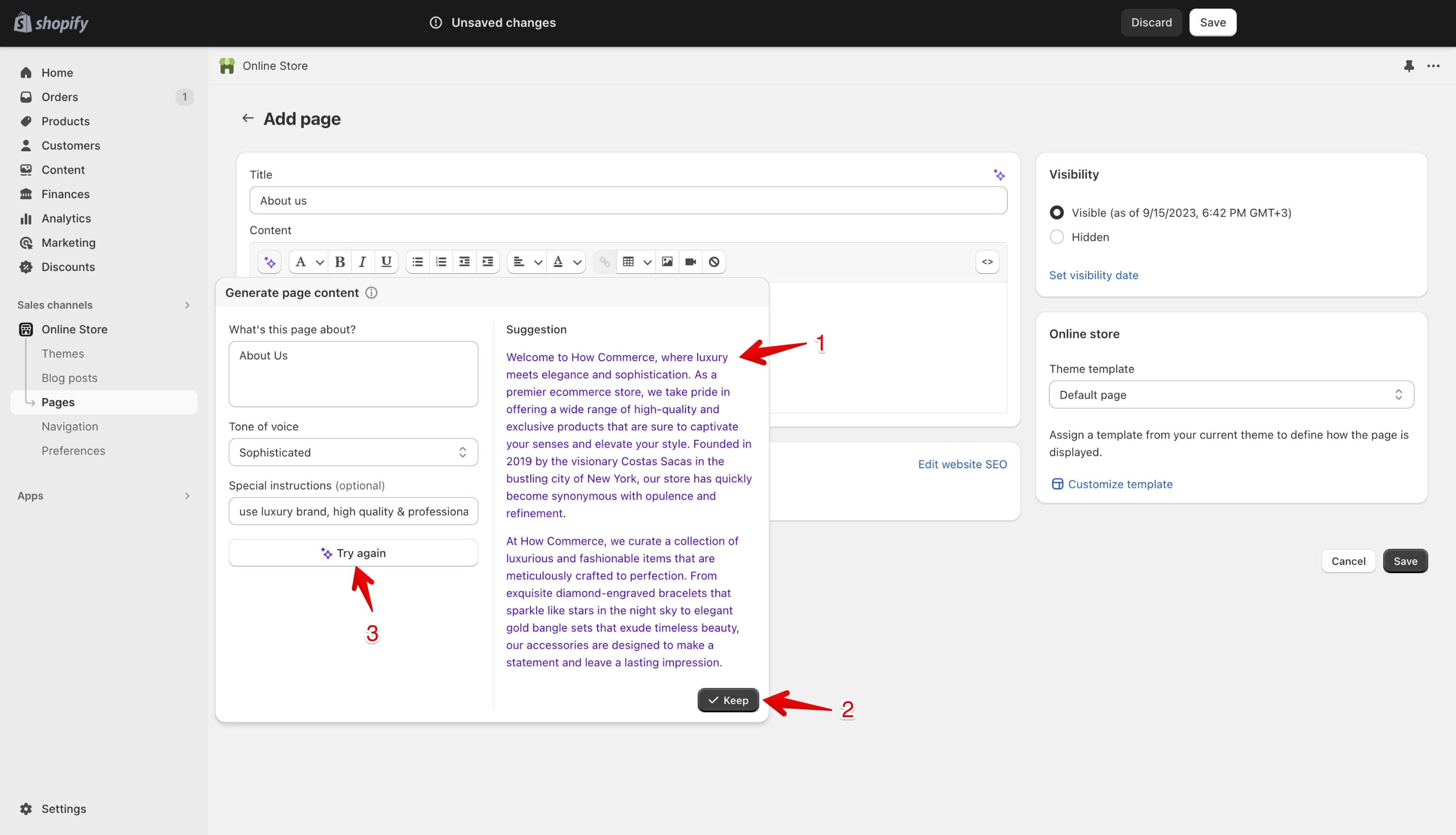This screenshot has height=835, width=1456.
Task: Click the Try again button
Action: point(353,553)
